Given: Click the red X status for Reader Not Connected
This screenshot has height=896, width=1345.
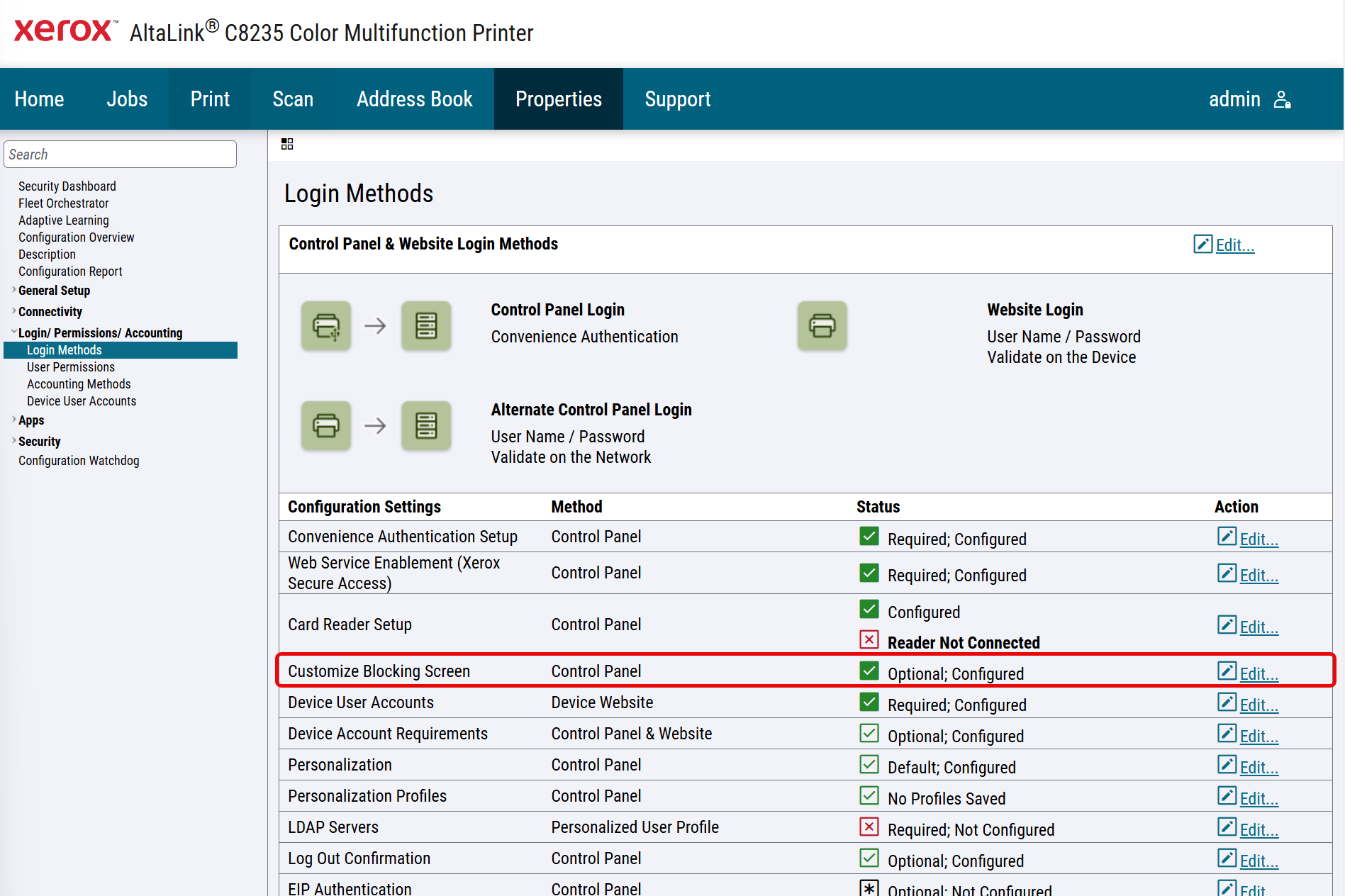Looking at the screenshot, I should pyautogui.click(x=869, y=640).
